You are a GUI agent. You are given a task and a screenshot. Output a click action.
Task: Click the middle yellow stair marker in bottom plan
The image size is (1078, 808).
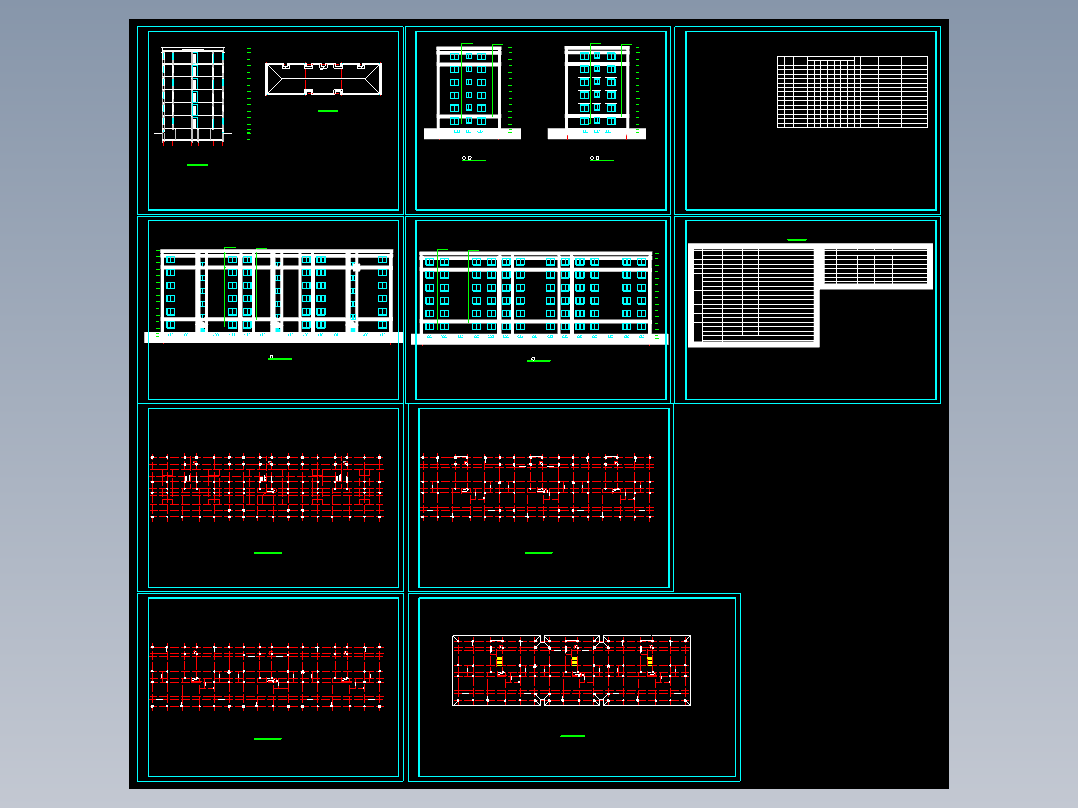pyautogui.click(x=575, y=661)
